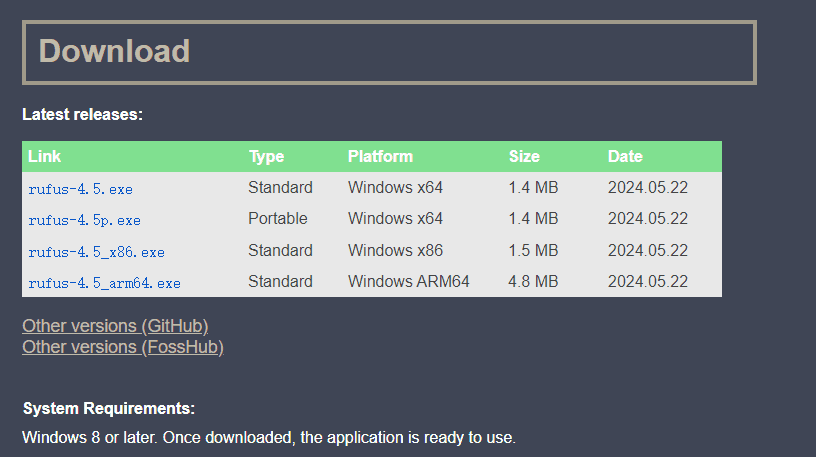
Task: Open the Other versions (GitHub) link
Action: coord(115,326)
